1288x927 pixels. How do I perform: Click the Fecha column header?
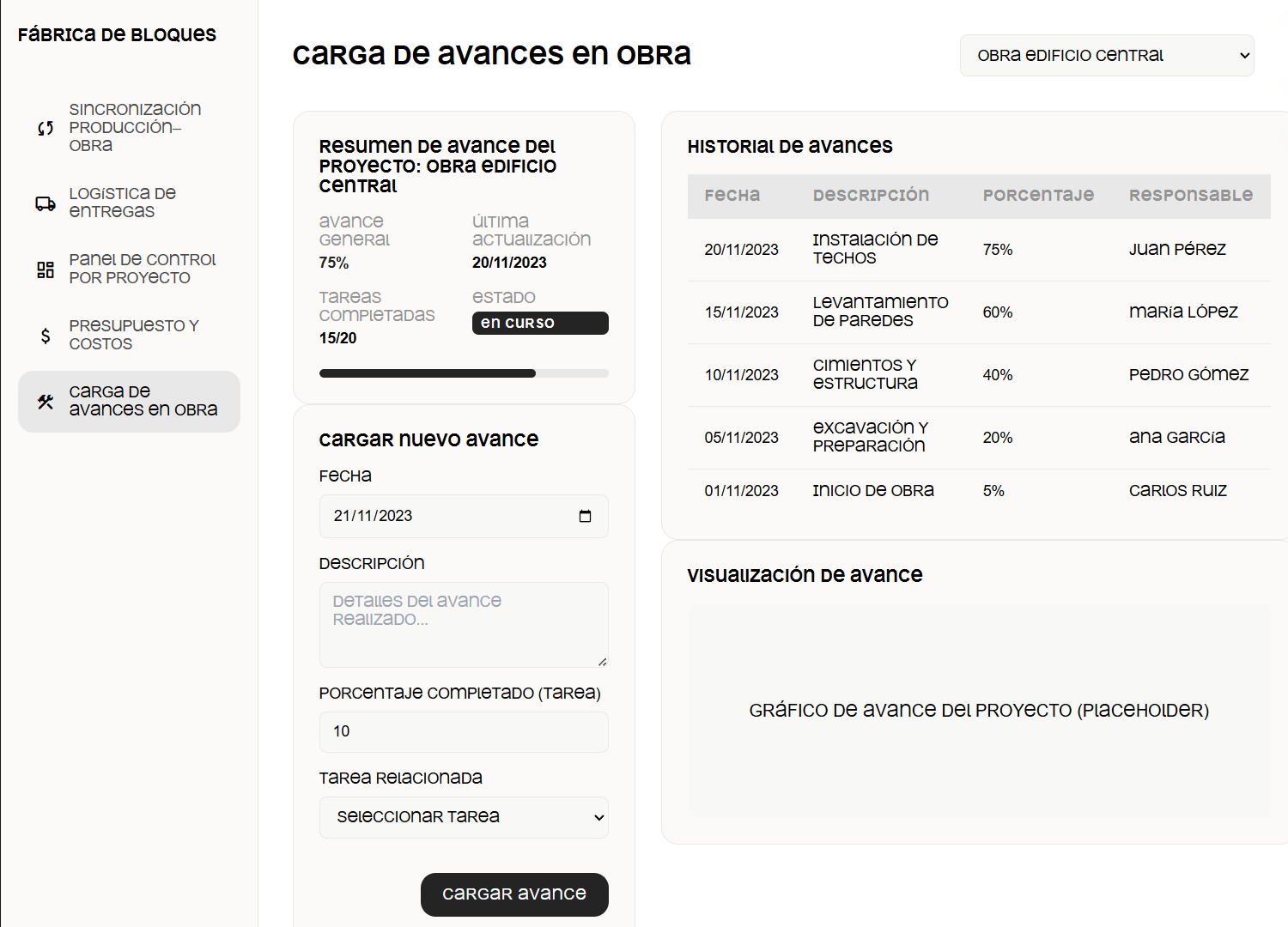(732, 195)
